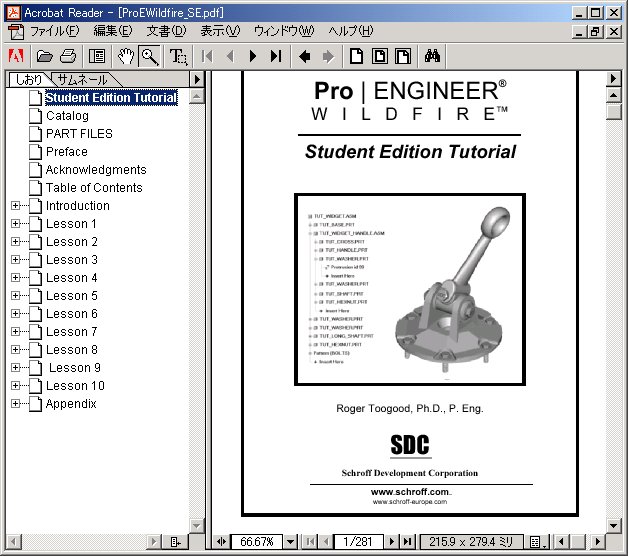Viewport: 628px width, 556px height.
Task: Open page layout button in status bar
Action: [536, 542]
